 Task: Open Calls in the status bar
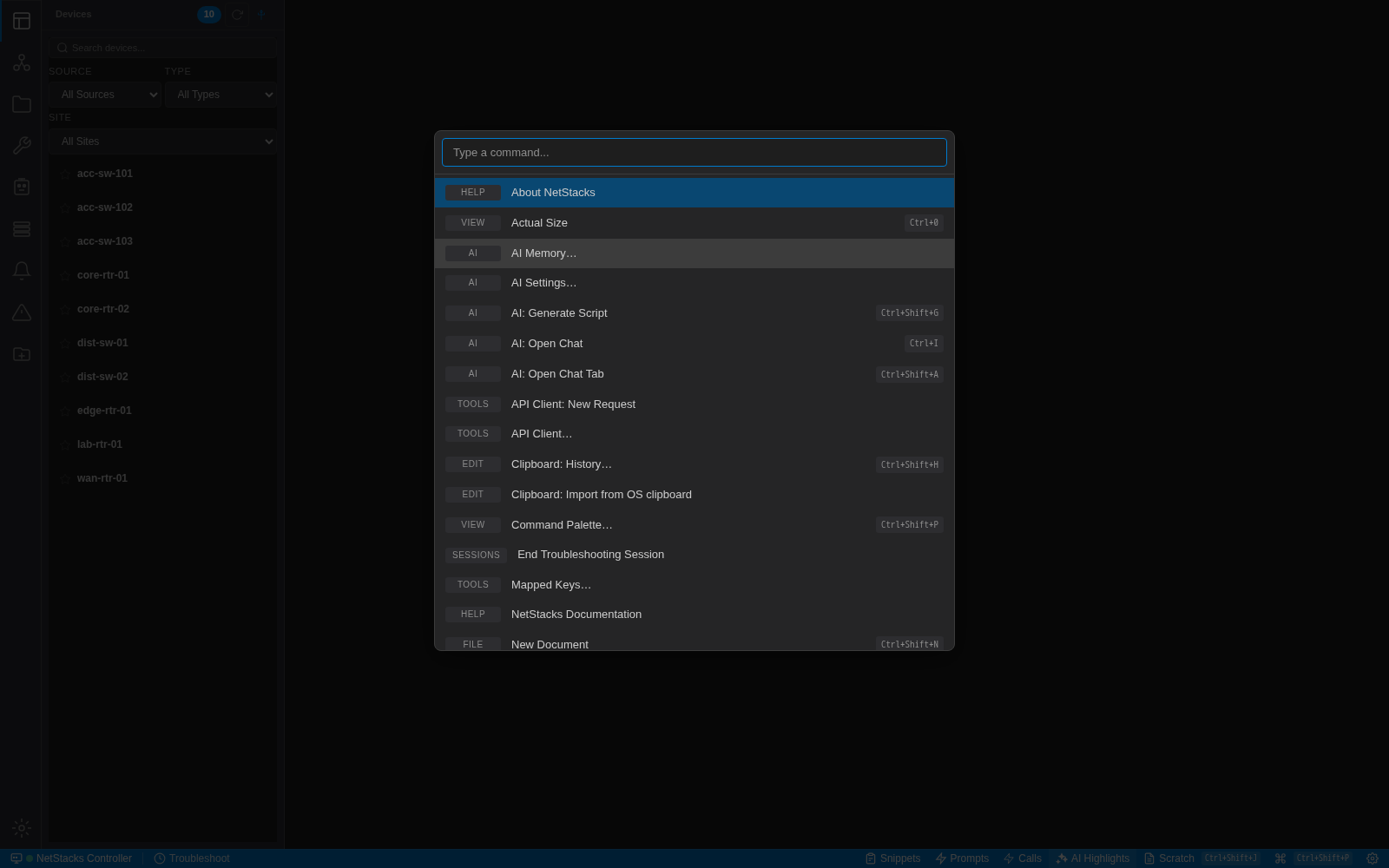[x=1022, y=858]
